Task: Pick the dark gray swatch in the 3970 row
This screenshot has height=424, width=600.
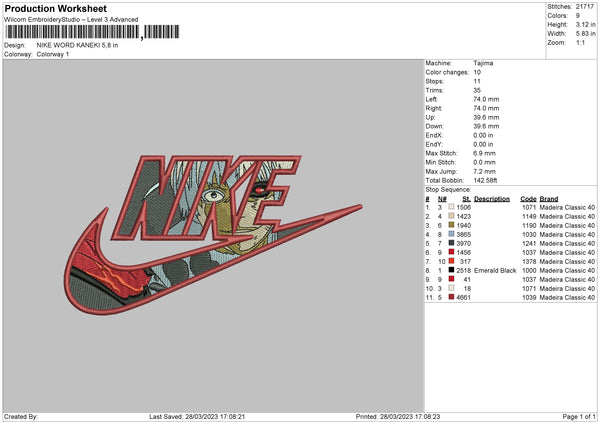Action: (452, 243)
